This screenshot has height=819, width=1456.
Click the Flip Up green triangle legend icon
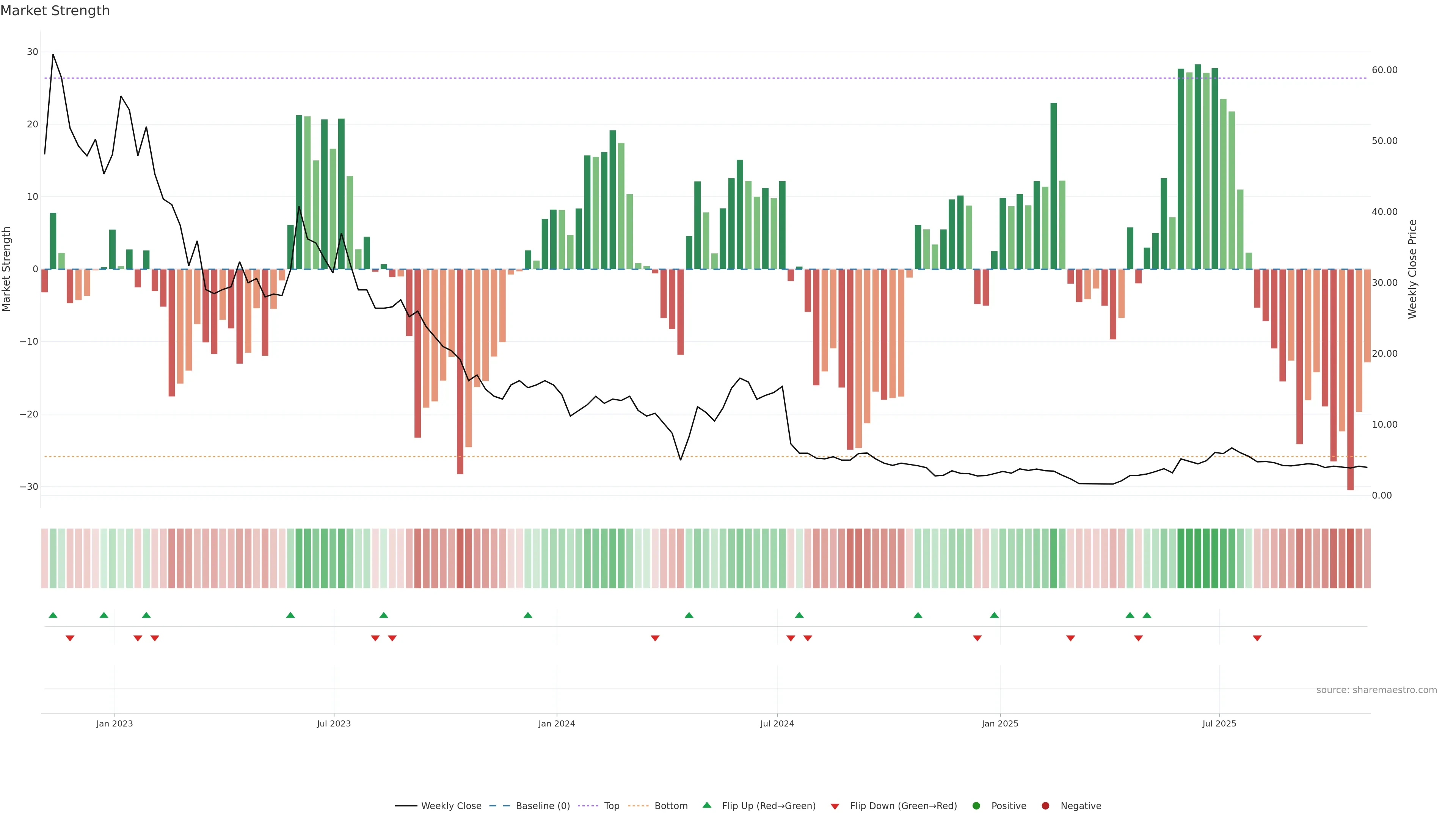[706, 805]
